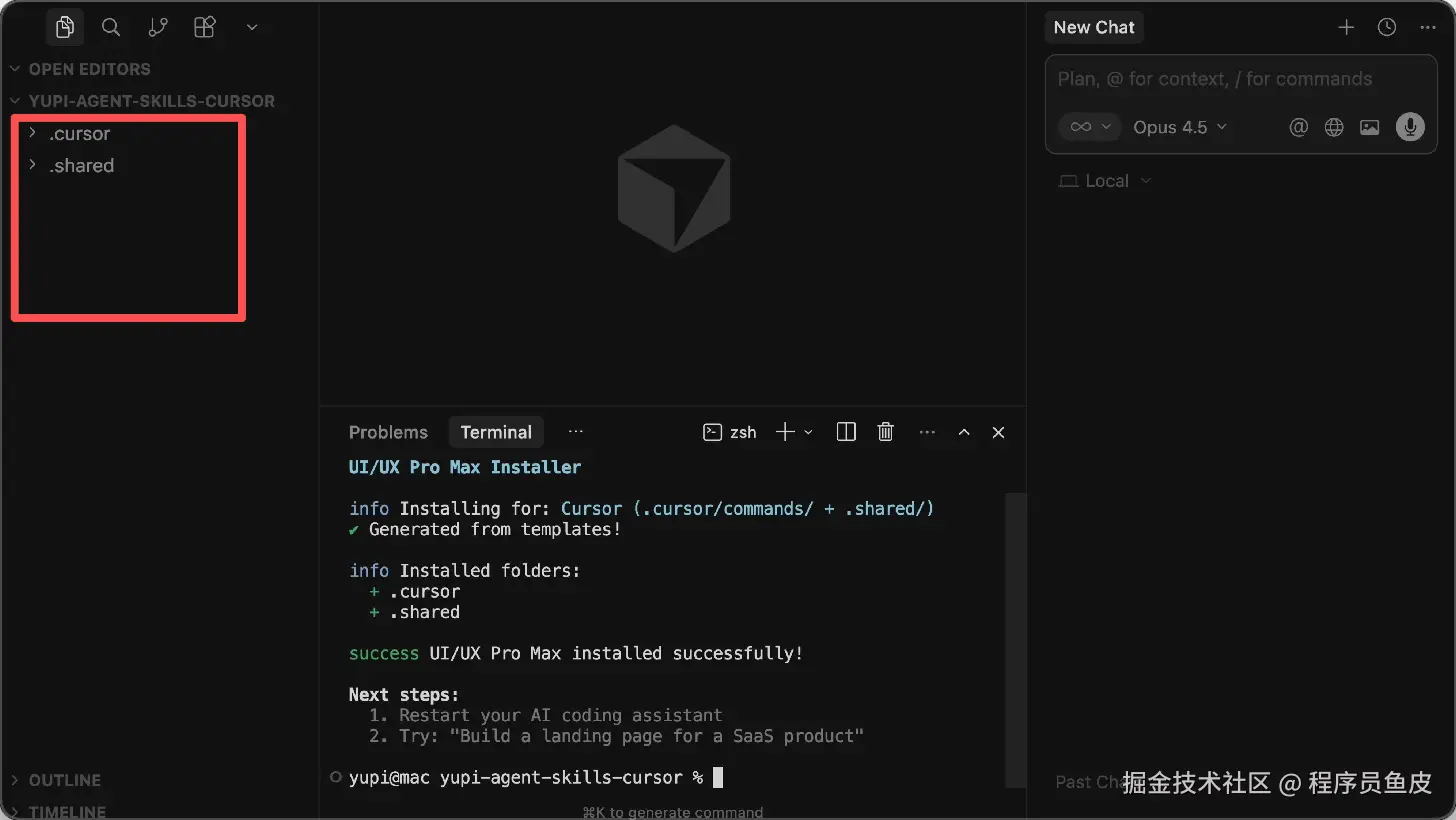Split the terminal panel
Screen dimensions: 1456x820
(x=846, y=432)
